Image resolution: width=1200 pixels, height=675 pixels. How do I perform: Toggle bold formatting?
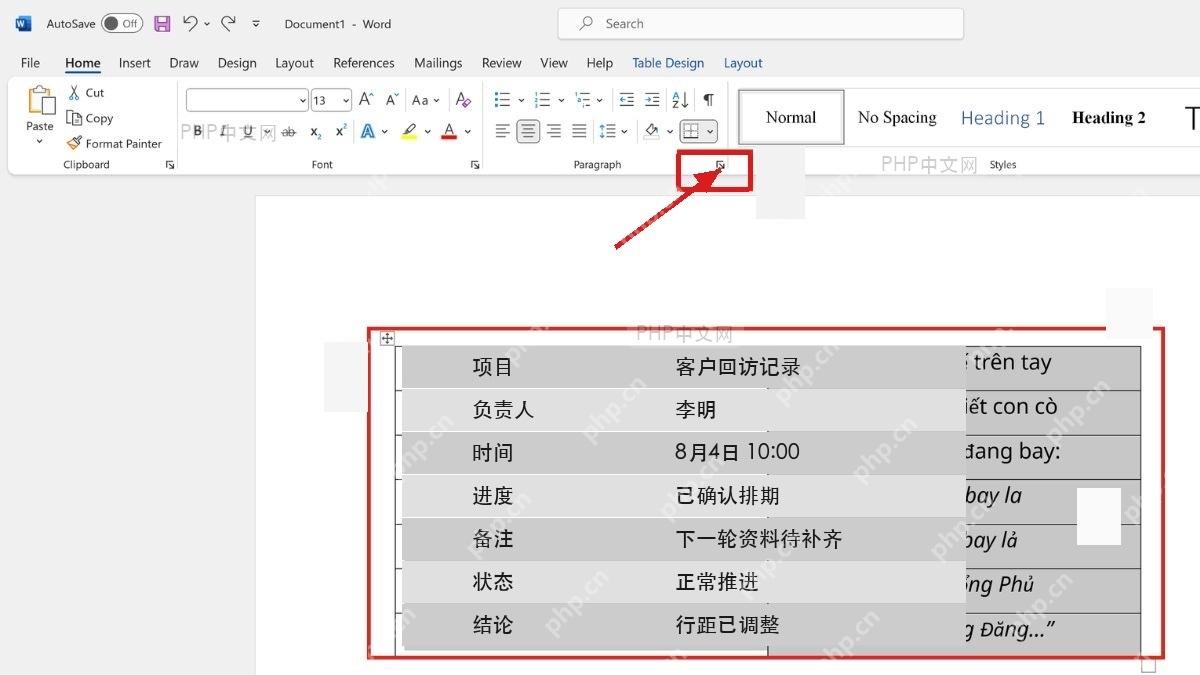click(x=198, y=131)
